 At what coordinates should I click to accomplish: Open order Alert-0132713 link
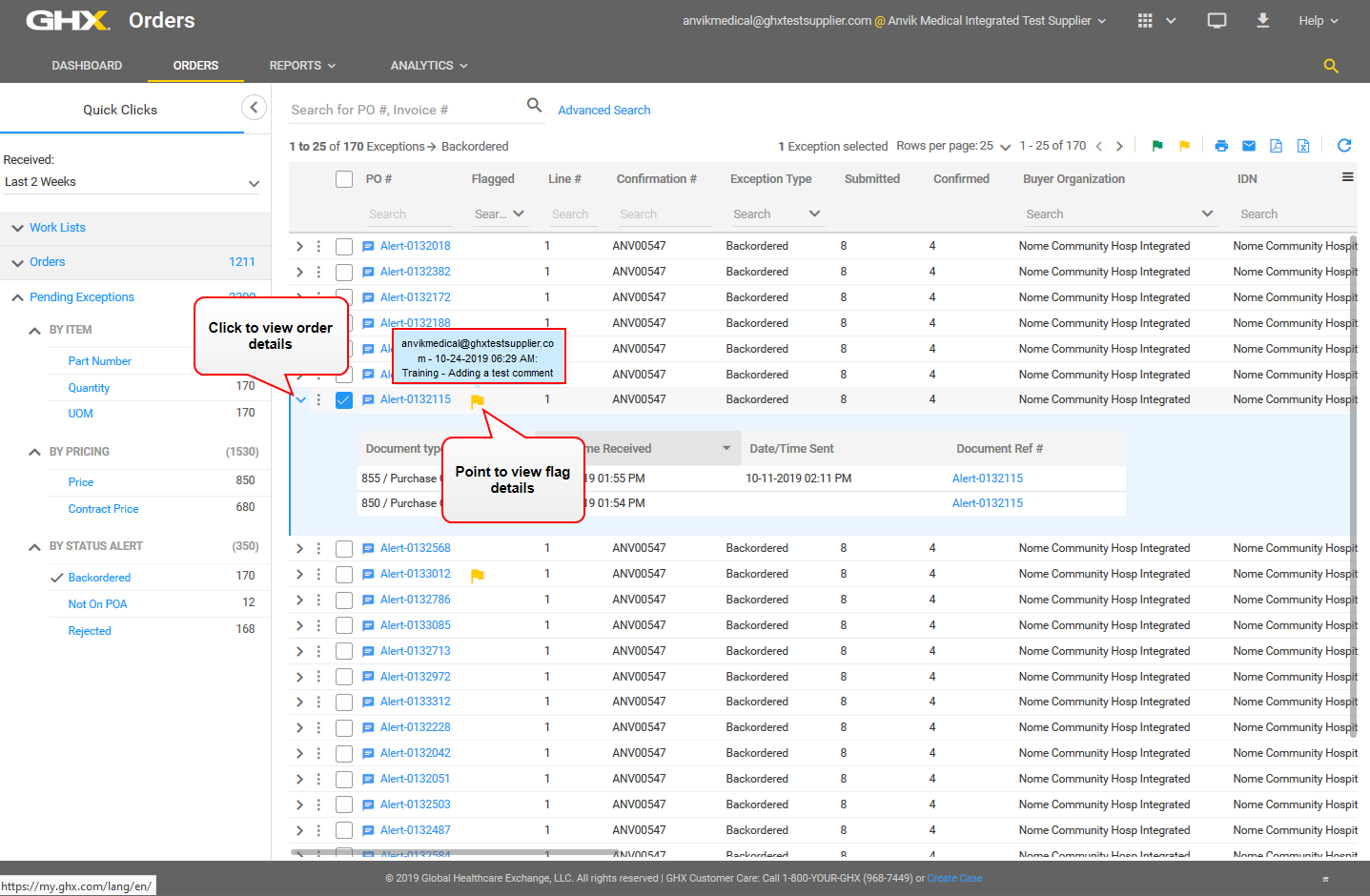tap(415, 651)
